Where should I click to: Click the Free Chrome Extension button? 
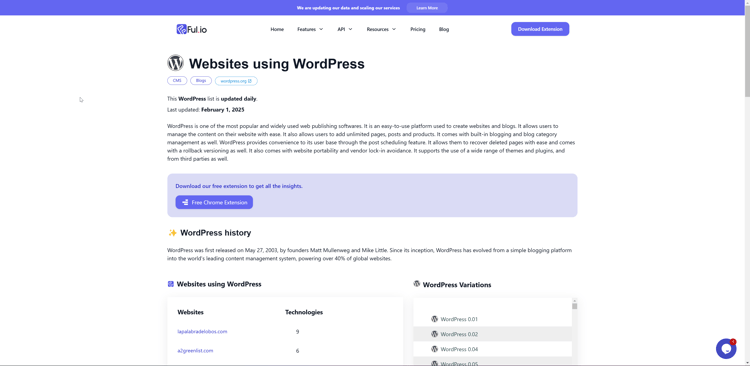[214, 202]
